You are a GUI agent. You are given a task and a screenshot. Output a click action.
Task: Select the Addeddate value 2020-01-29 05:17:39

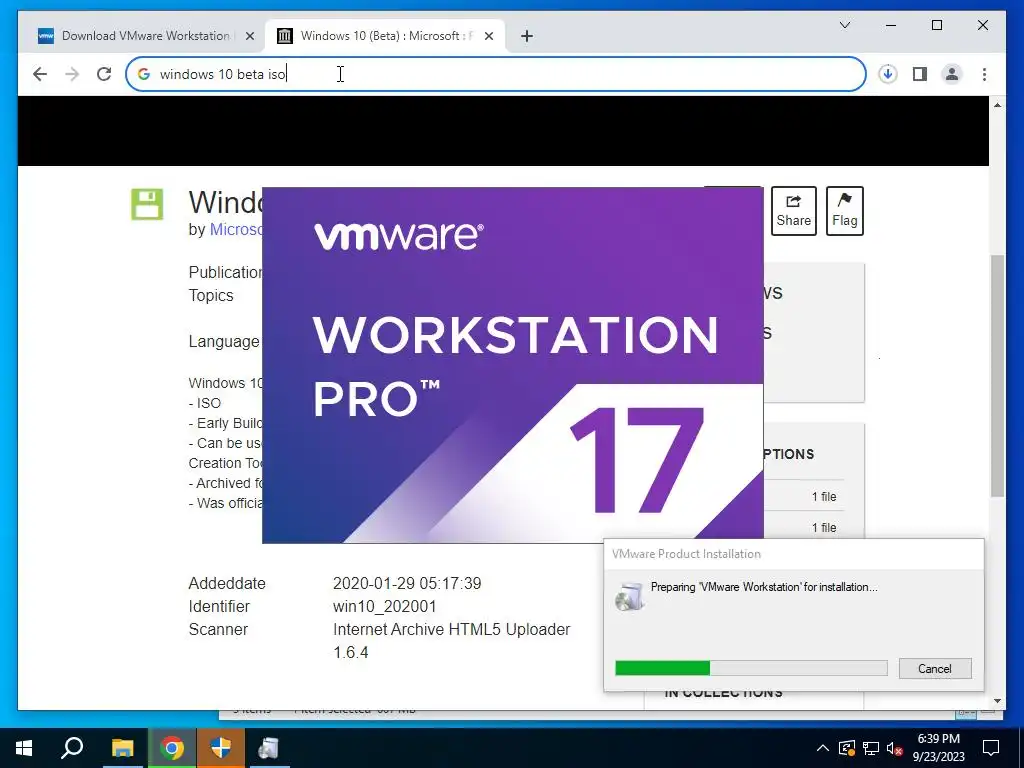407,583
